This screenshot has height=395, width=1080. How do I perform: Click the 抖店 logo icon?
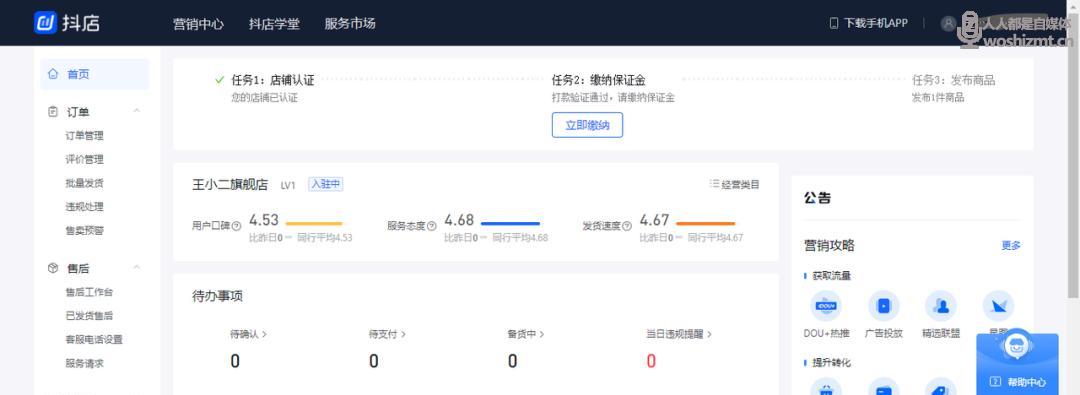45,22
